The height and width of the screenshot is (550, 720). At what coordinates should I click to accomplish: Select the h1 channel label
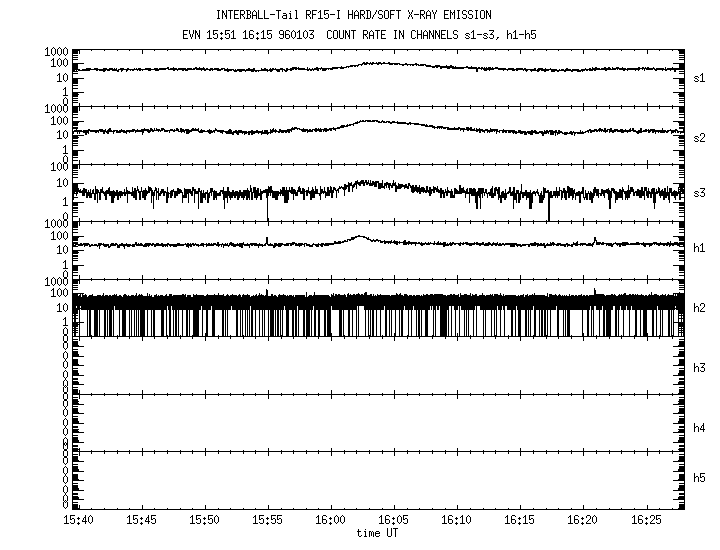(x=700, y=249)
